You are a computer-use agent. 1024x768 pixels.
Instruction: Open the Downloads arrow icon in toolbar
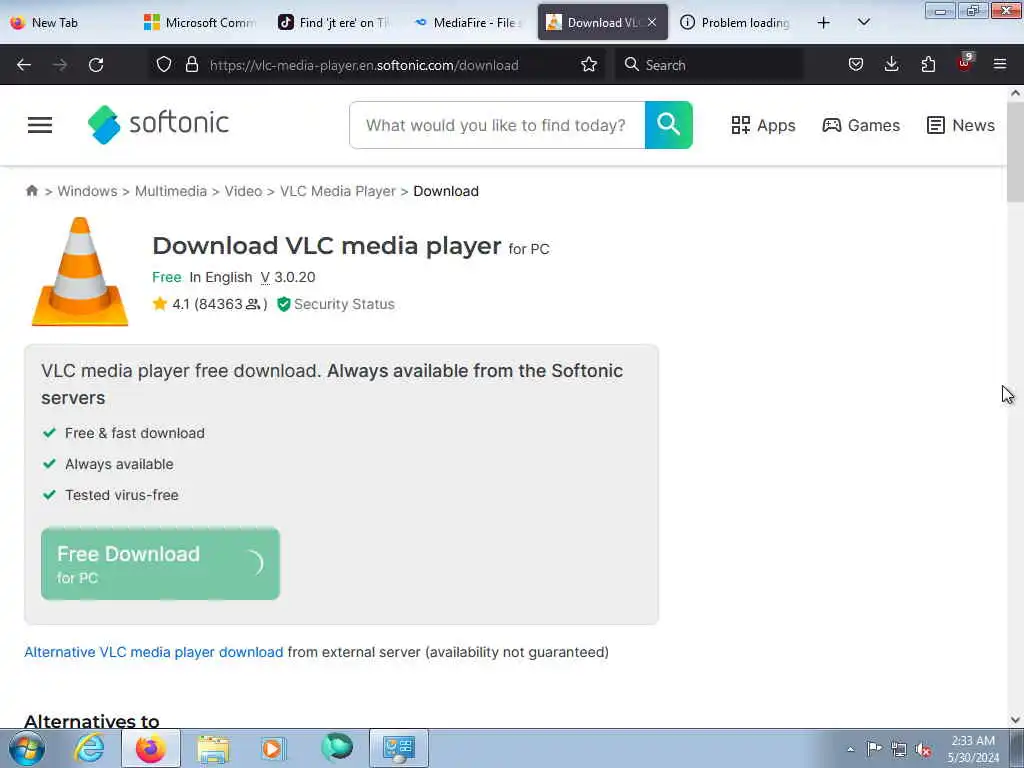[x=891, y=64]
